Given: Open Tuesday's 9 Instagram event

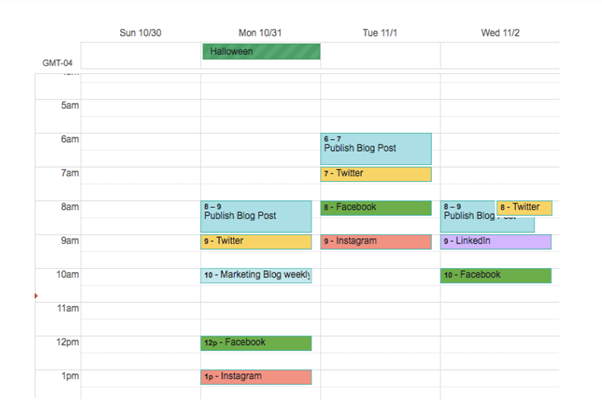Looking at the screenshot, I should coord(376,242).
